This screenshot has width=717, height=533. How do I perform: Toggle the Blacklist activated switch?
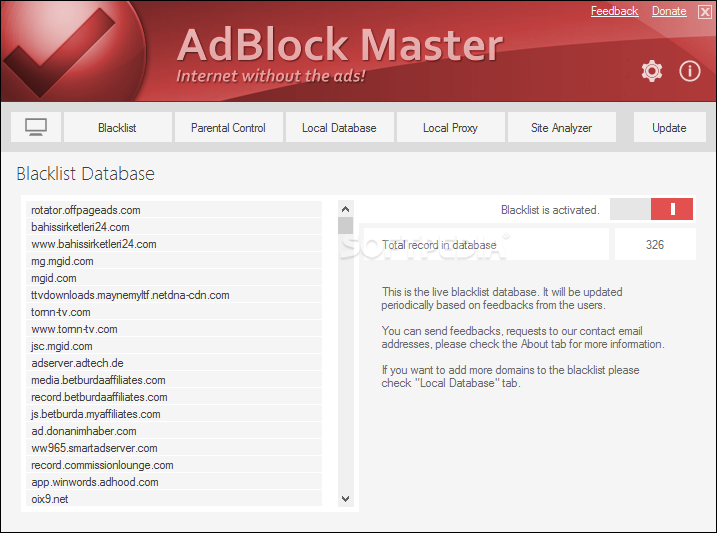pos(651,209)
